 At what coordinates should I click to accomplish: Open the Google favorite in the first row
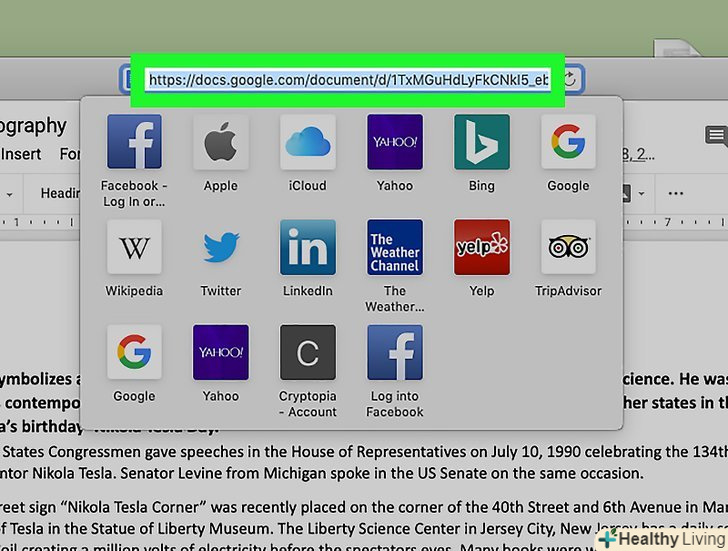[x=568, y=142]
